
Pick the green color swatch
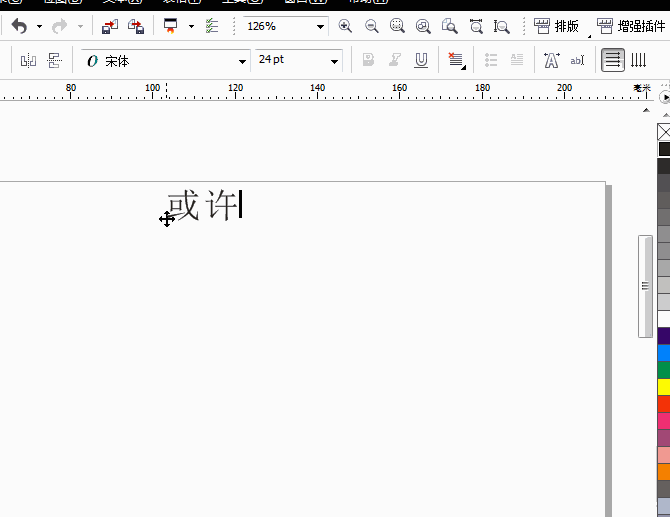click(664, 370)
